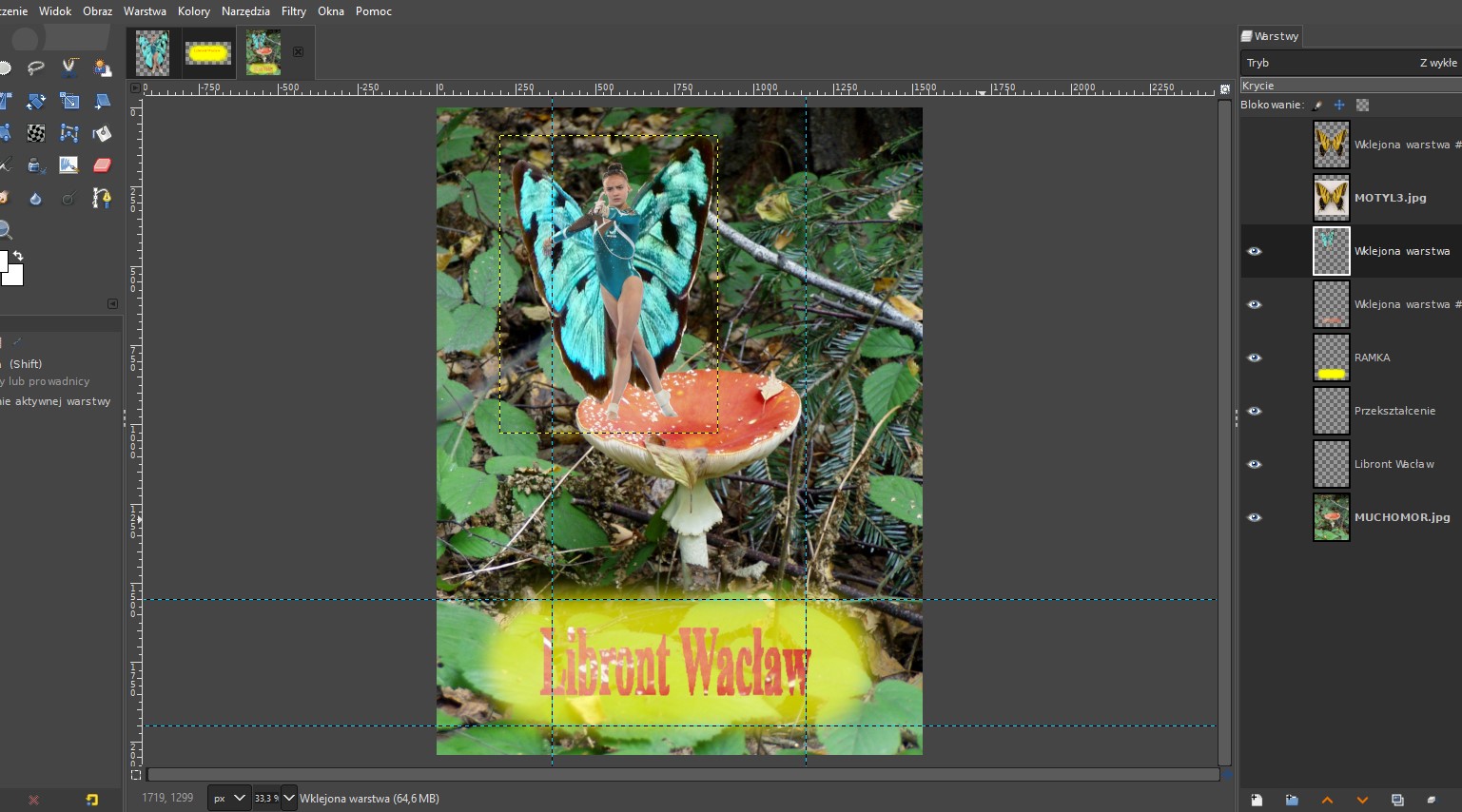The height and width of the screenshot is (812, 1462).
Task: Toggle lock alpha channel checkerboard
Action: point(1362,105)
